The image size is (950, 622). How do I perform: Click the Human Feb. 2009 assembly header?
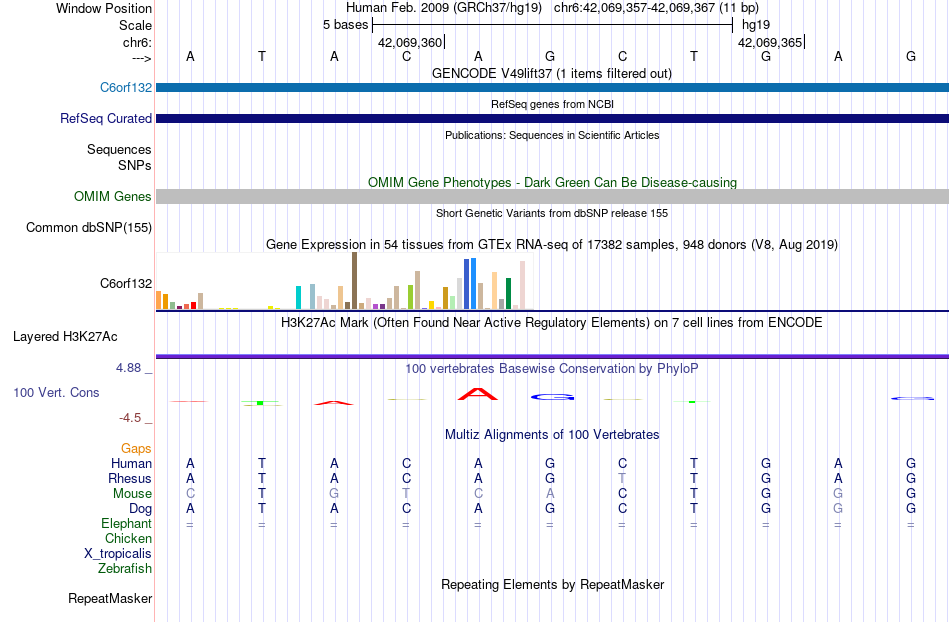[444, 8]
